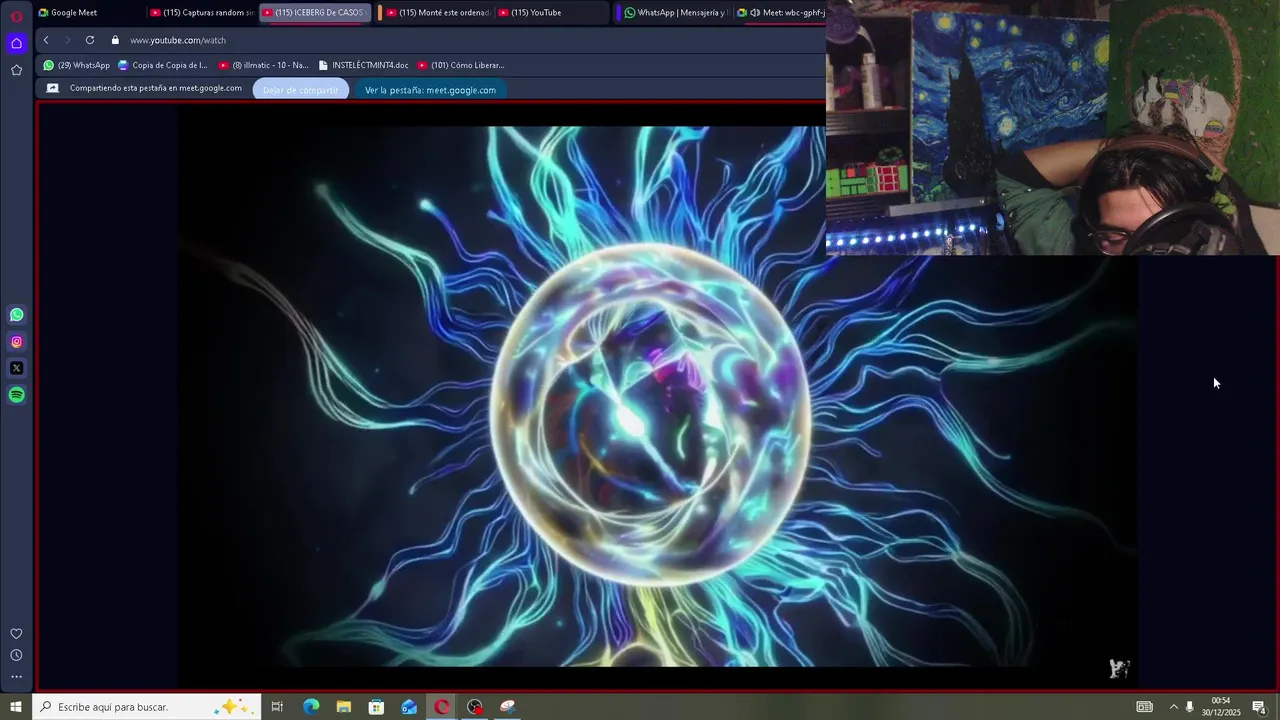Launch Microsoft Edge from taskbar
This screenshot has width=1280, height=720.
pyautogui.click(x=311, y=707)
